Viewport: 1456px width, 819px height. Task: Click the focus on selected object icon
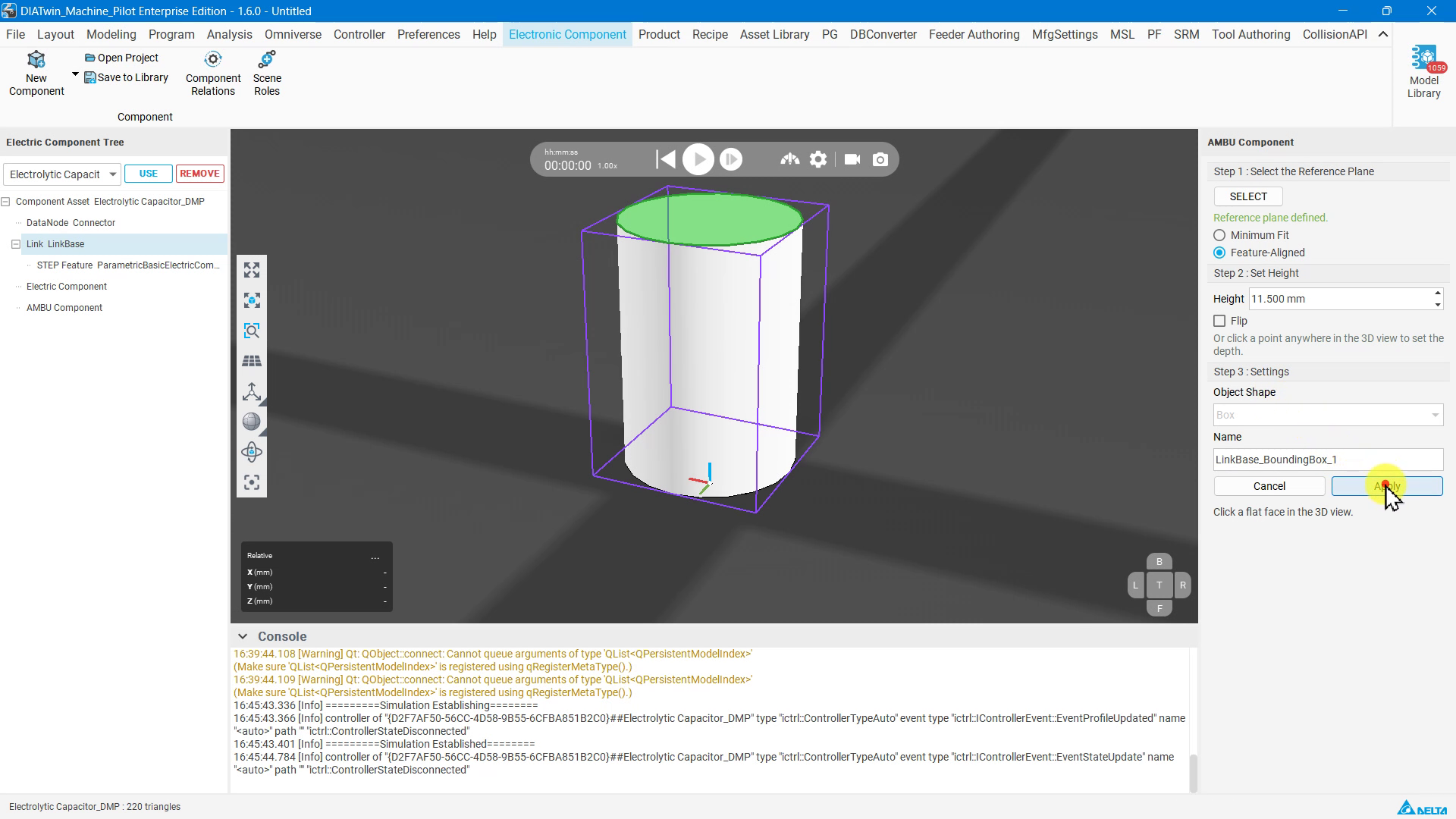tap(252, 300)
